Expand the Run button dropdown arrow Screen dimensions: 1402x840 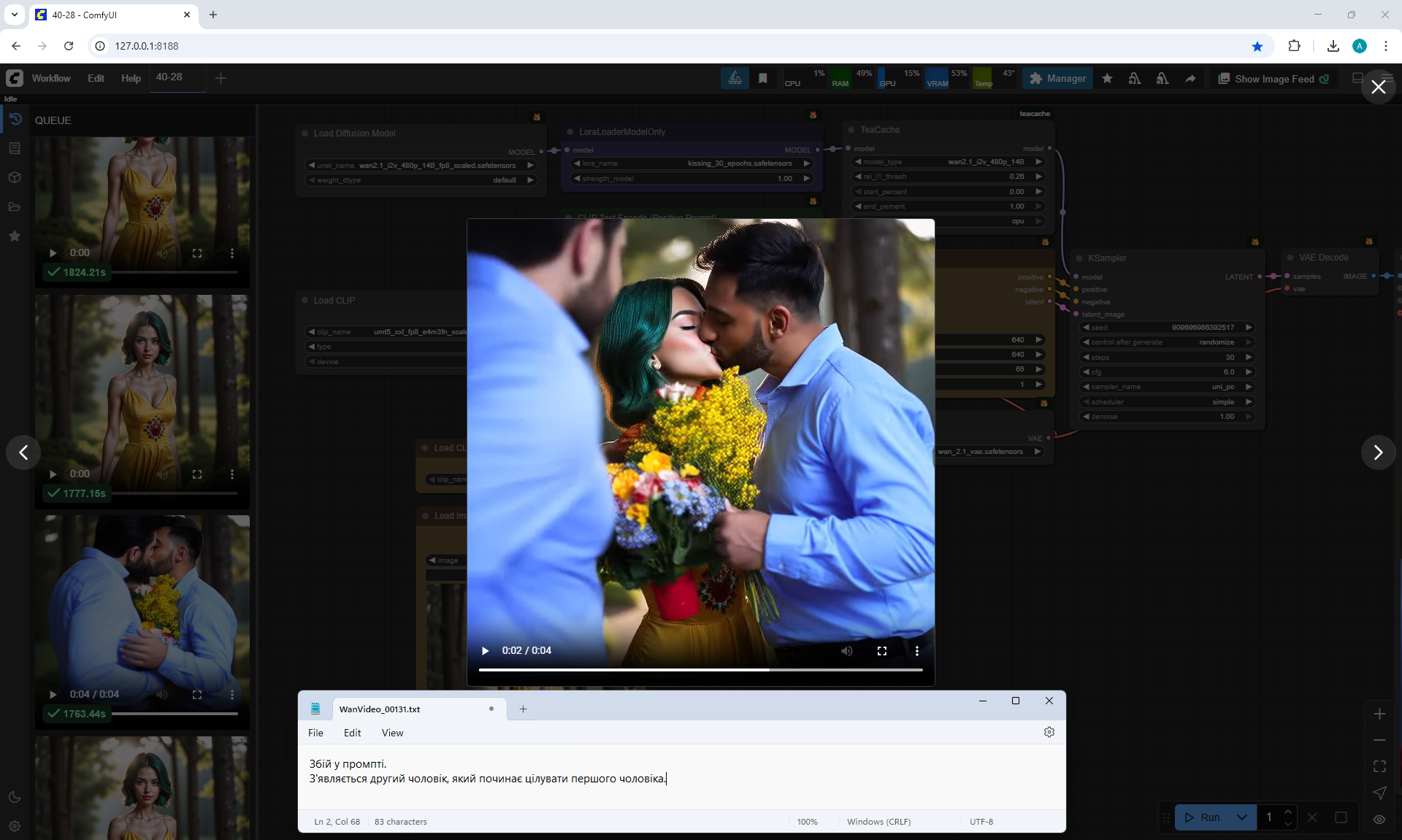tap(1241, 817)
